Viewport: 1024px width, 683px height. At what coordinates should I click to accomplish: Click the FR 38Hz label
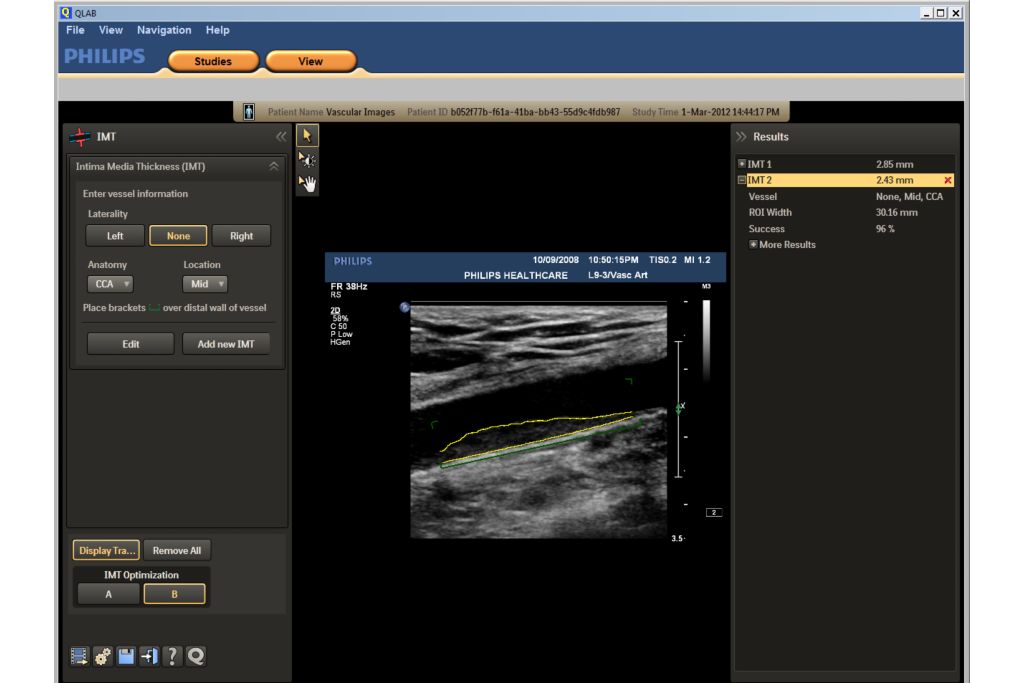(349, 286)
